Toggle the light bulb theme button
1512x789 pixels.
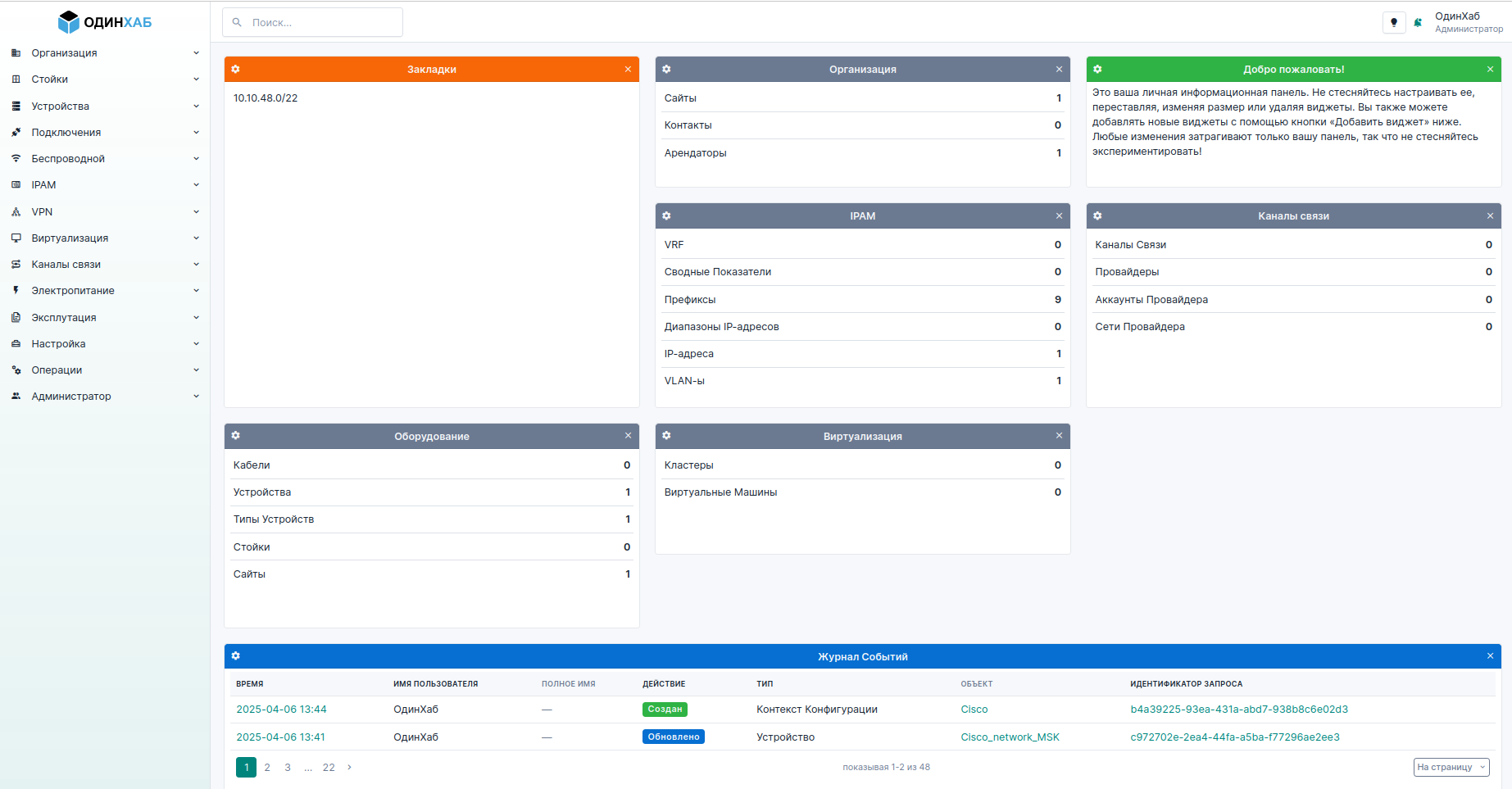1393,23
